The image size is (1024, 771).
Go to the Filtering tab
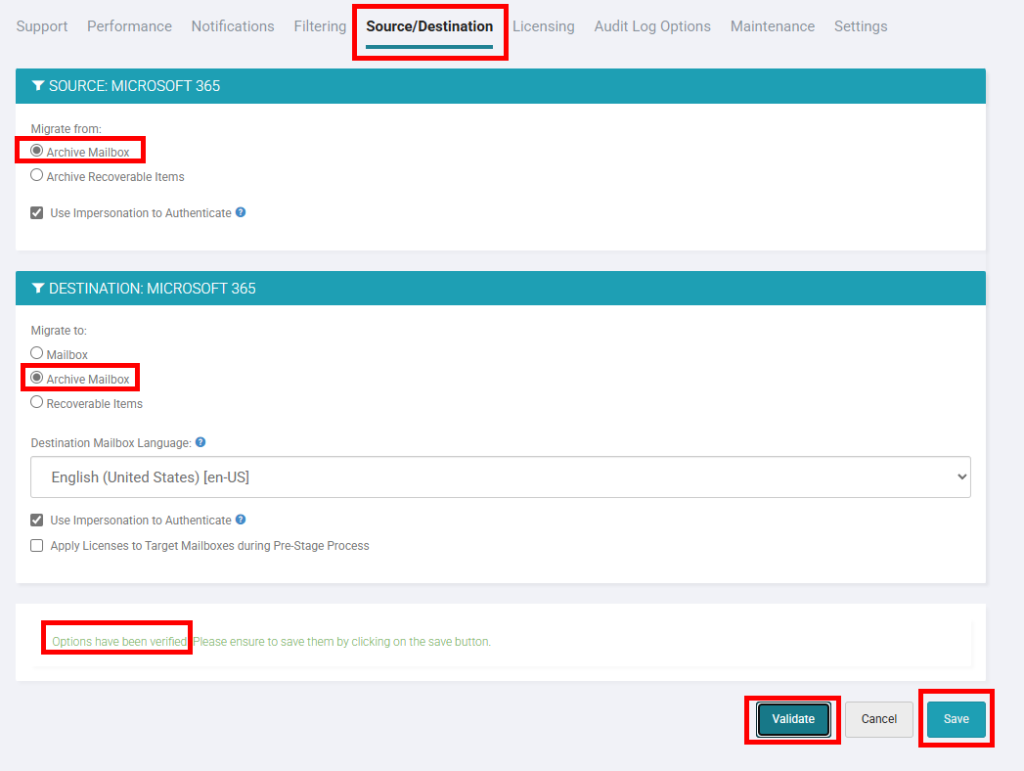(x=320, y=26)
